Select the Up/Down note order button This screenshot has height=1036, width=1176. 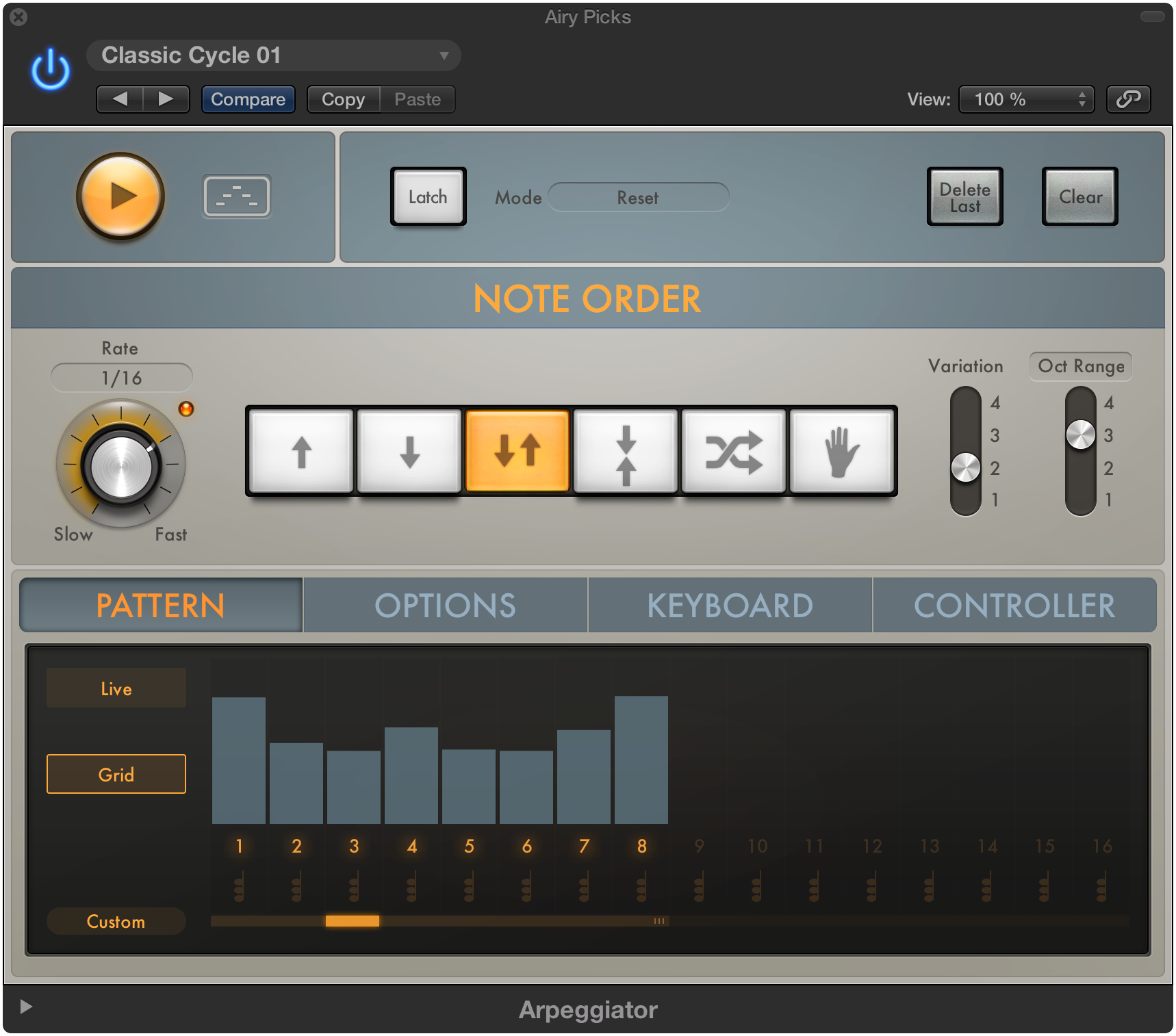pos(517,451)
